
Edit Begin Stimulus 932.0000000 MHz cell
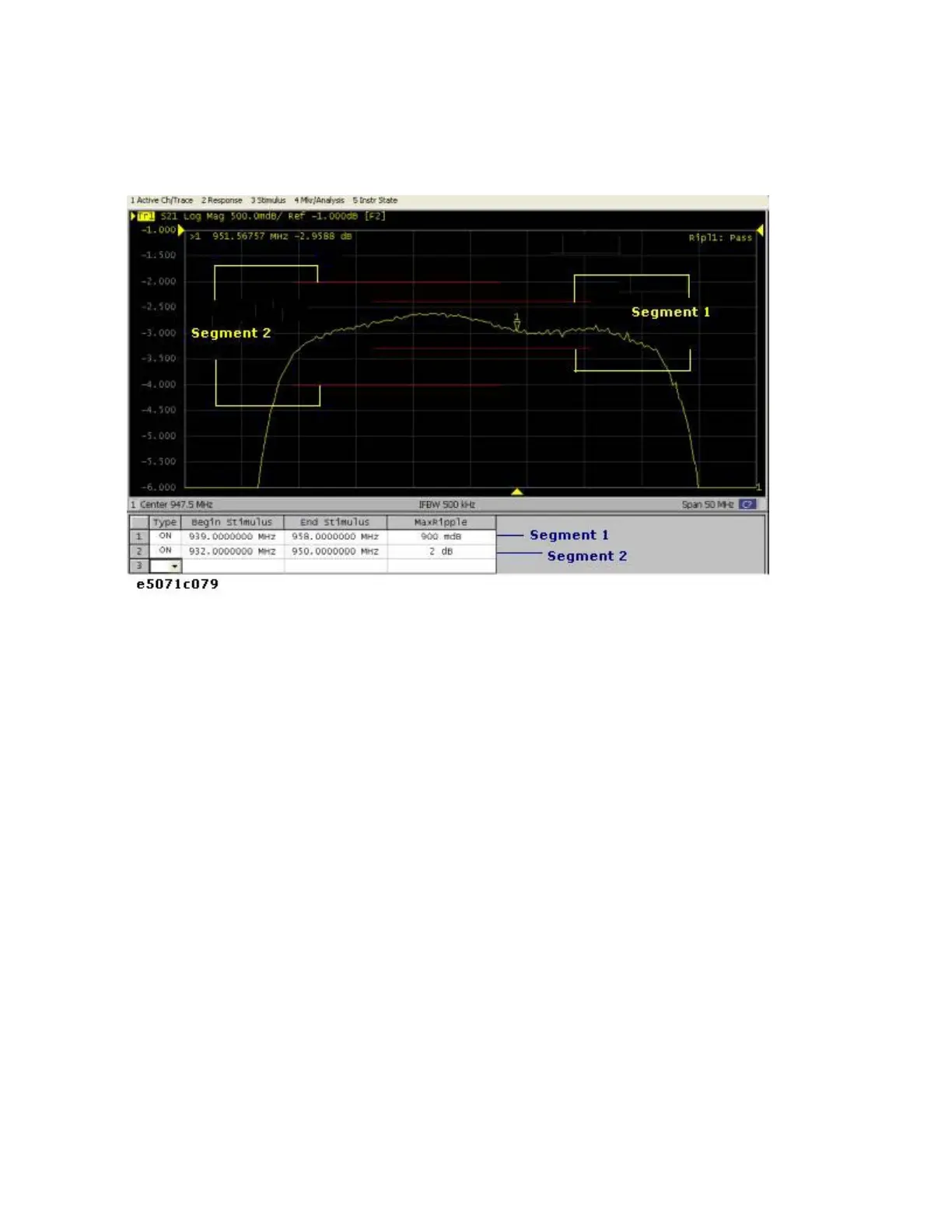coord(233,551)
